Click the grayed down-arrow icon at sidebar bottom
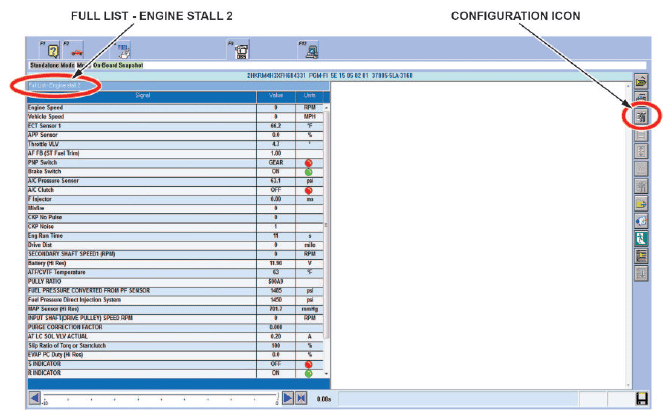 (x=641, y=273)
